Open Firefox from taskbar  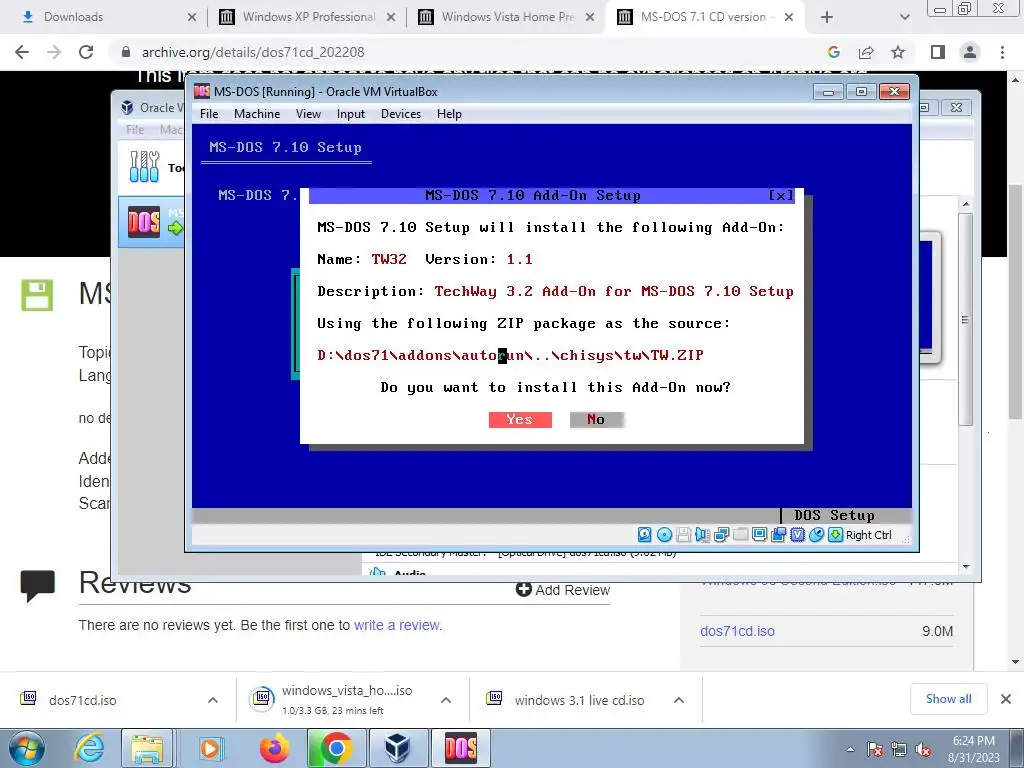274,748
